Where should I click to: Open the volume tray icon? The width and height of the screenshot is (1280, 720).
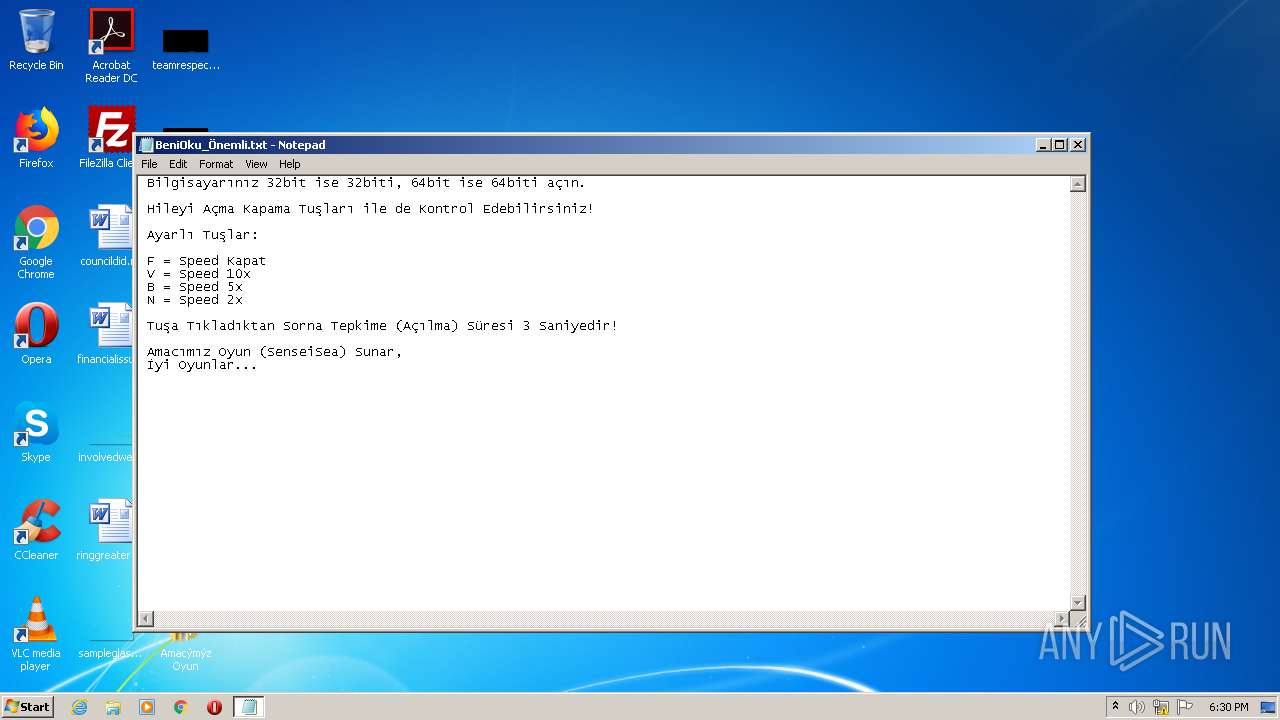tap(1137, 707)
